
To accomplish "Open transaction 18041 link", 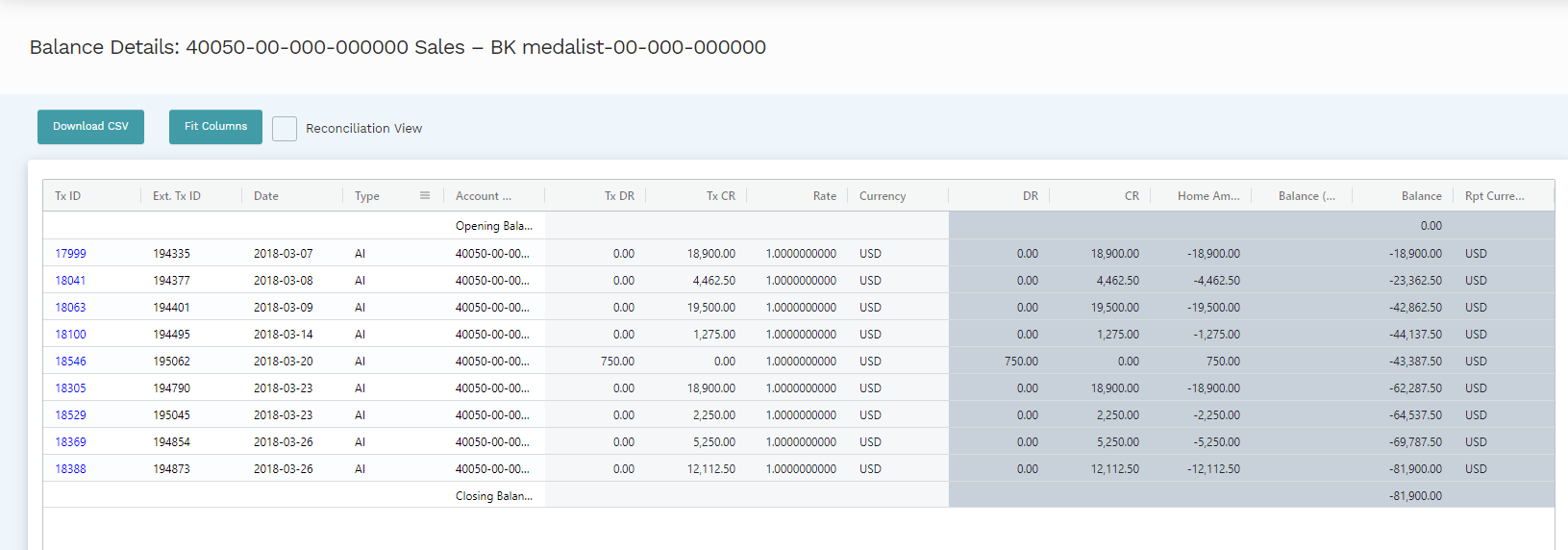I will (x=70, y=281).
